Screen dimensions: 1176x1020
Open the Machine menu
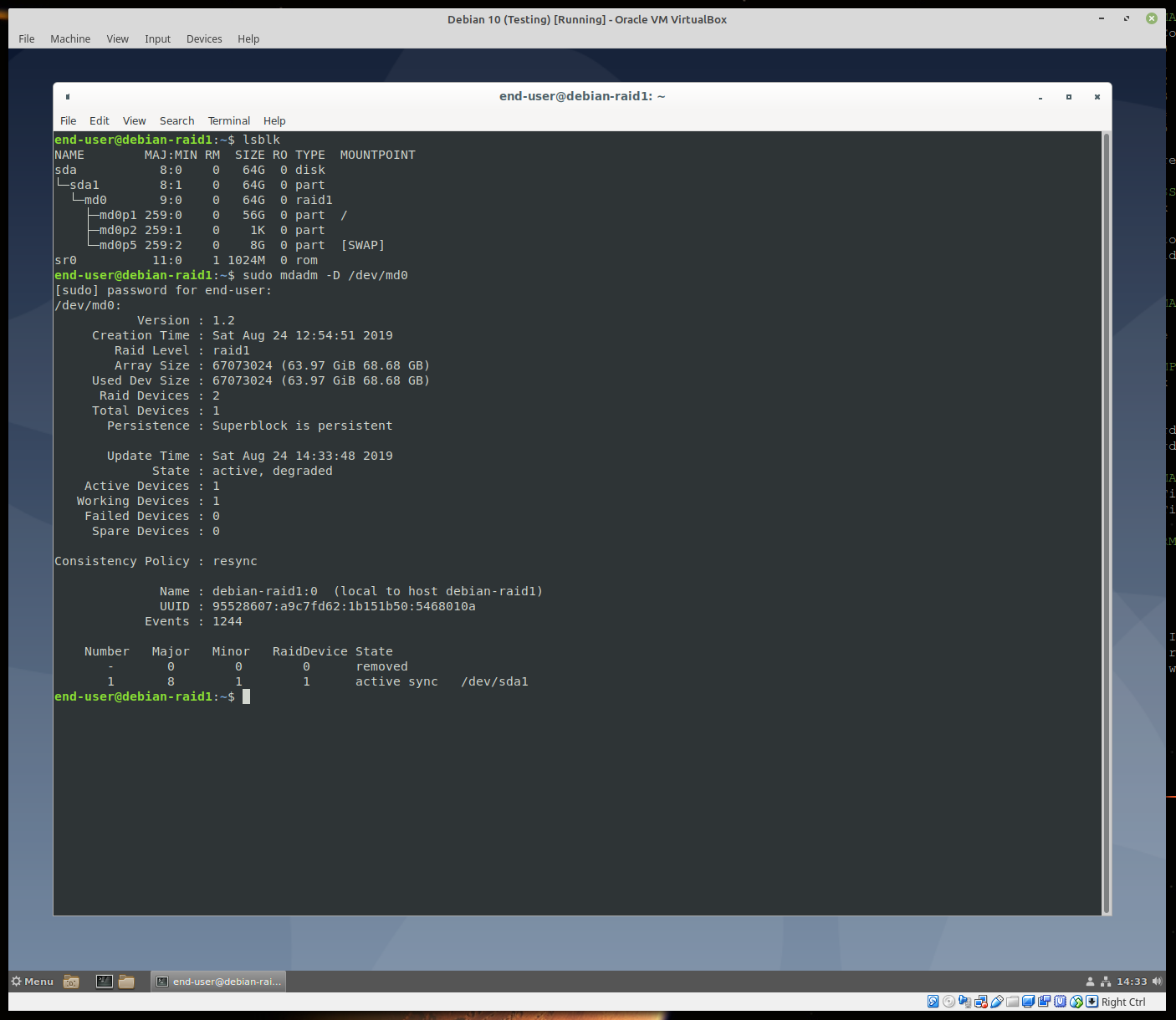pos(70,38)
